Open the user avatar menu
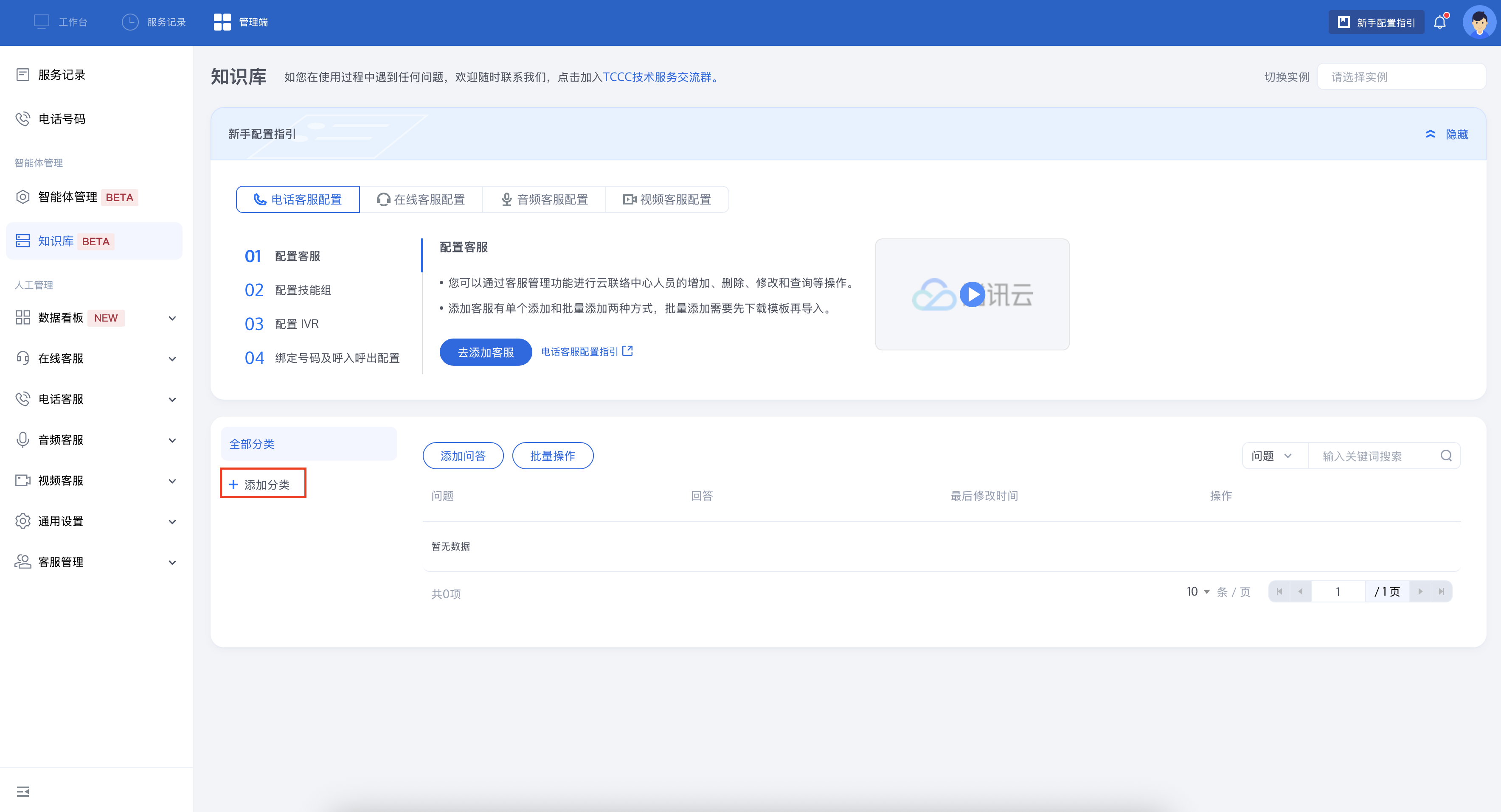1501x812 pixels. click(1479, 22)
